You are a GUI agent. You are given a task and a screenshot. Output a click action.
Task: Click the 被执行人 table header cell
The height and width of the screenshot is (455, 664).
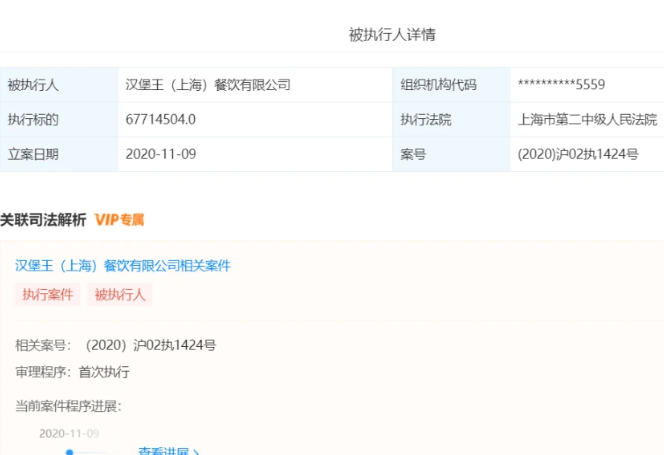[x=59, y=85]
